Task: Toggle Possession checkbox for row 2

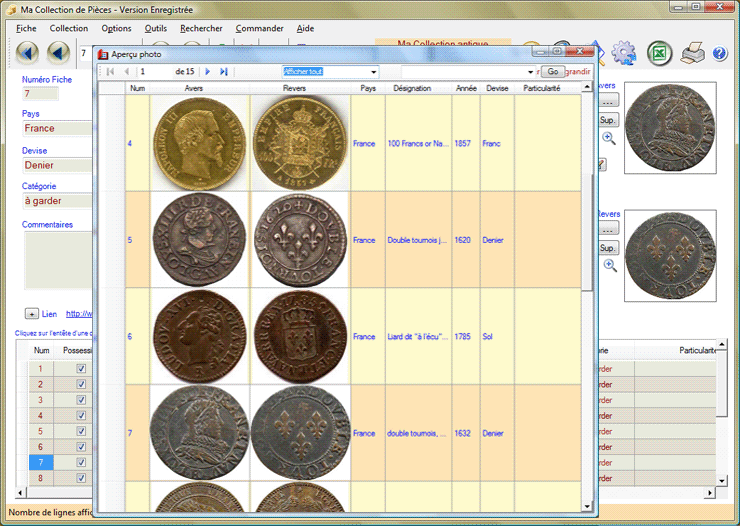Action: [81, 384]
